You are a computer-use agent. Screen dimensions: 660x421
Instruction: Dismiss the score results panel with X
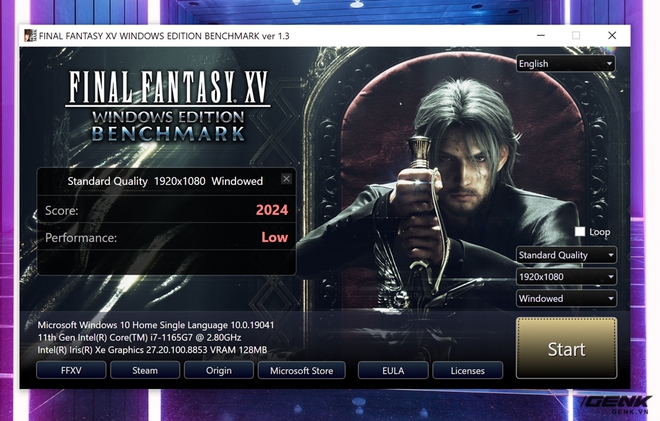[286, 179]
